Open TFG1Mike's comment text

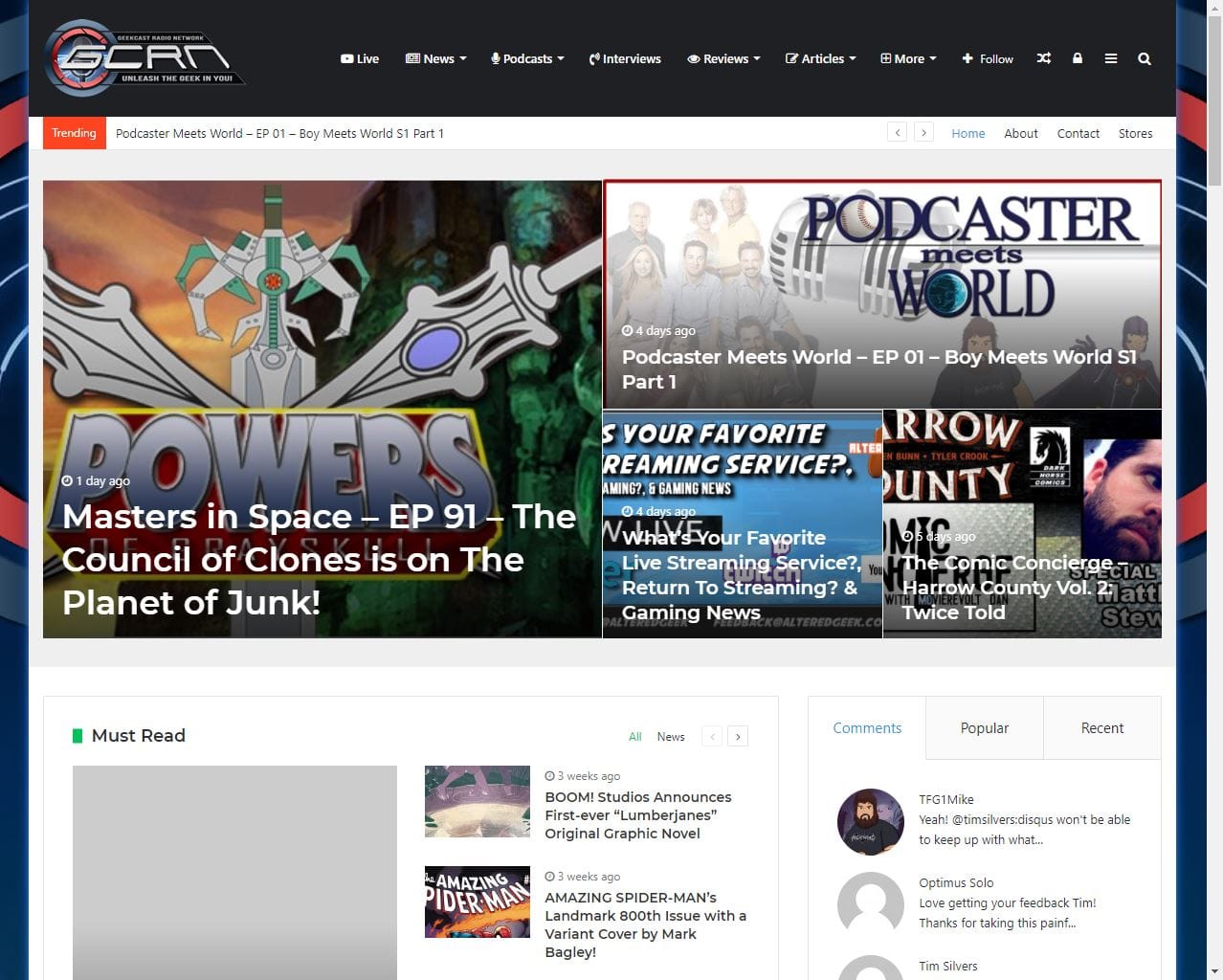(1025, 830)
